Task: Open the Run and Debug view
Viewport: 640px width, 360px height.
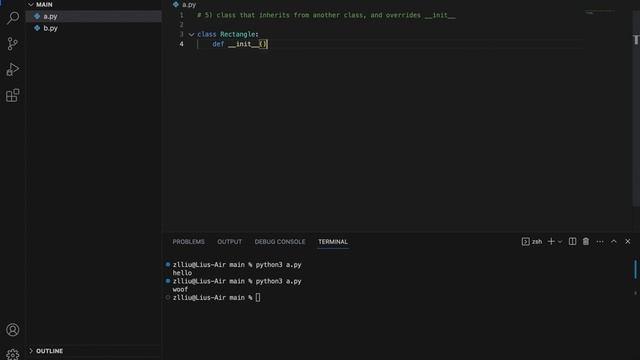Action: click(13, 69)
